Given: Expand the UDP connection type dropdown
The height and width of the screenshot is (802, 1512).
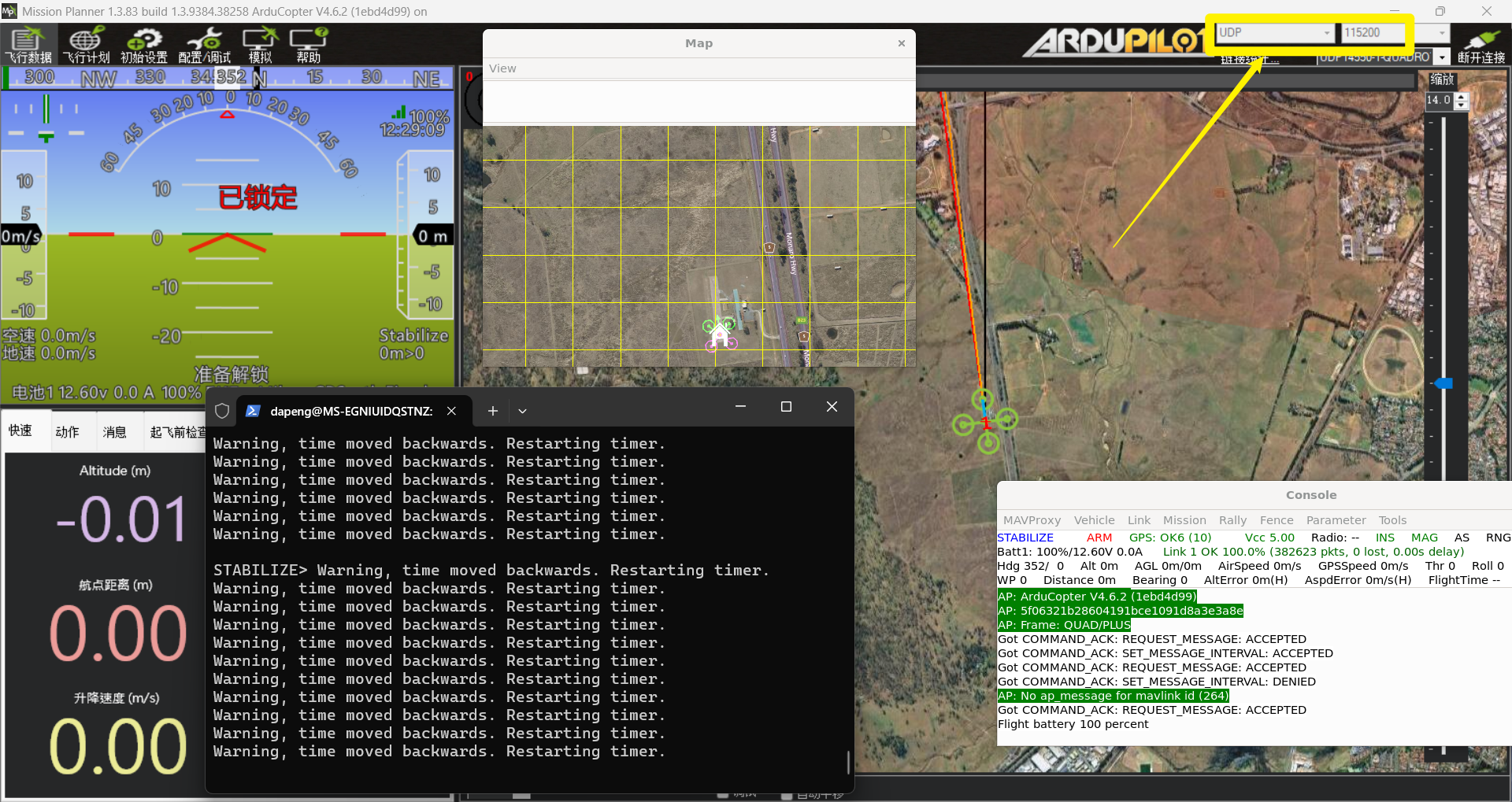Looking at the screenshot, I should pos(1327,33).
